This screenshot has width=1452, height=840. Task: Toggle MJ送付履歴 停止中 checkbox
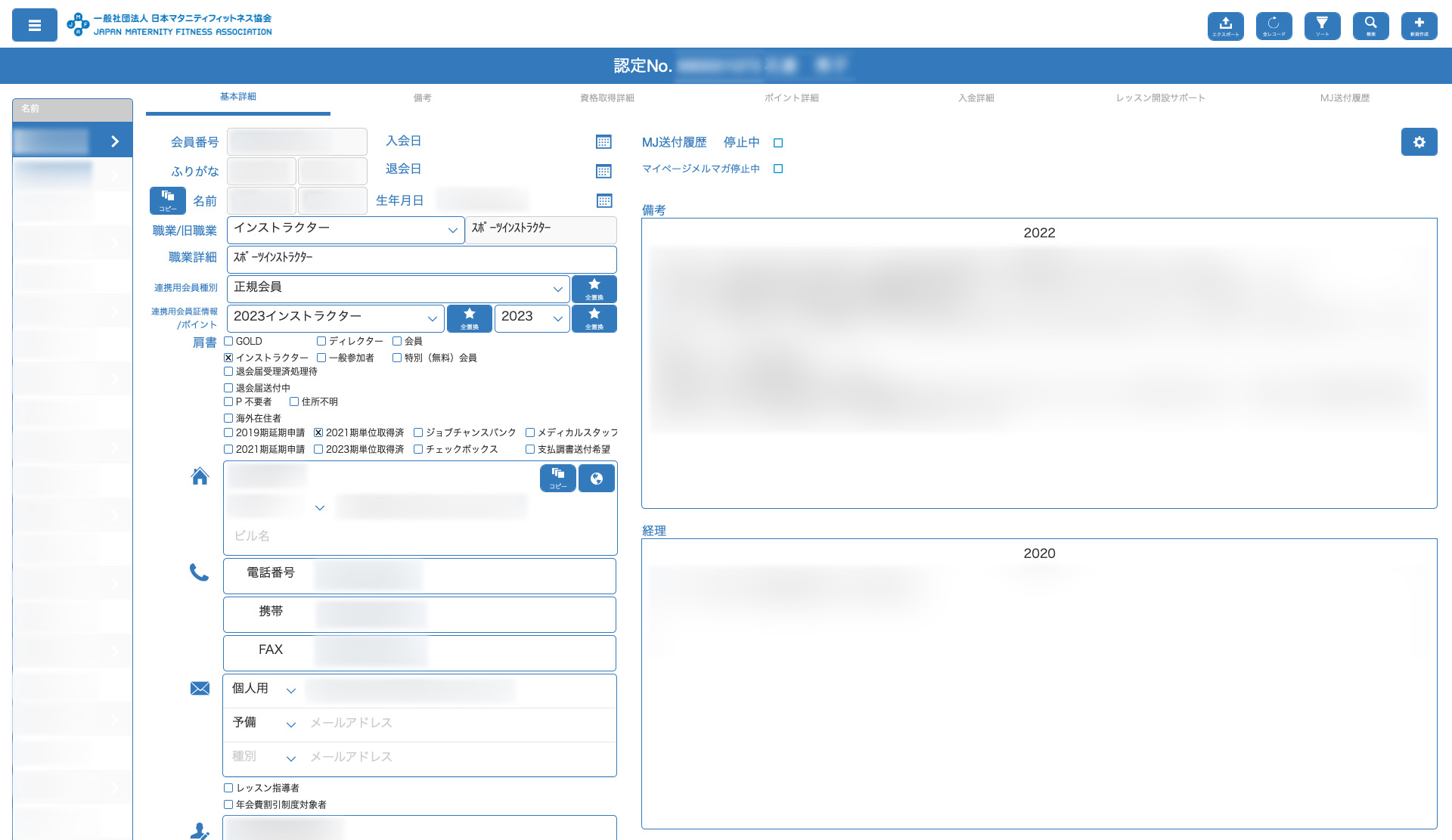(778, 143)
